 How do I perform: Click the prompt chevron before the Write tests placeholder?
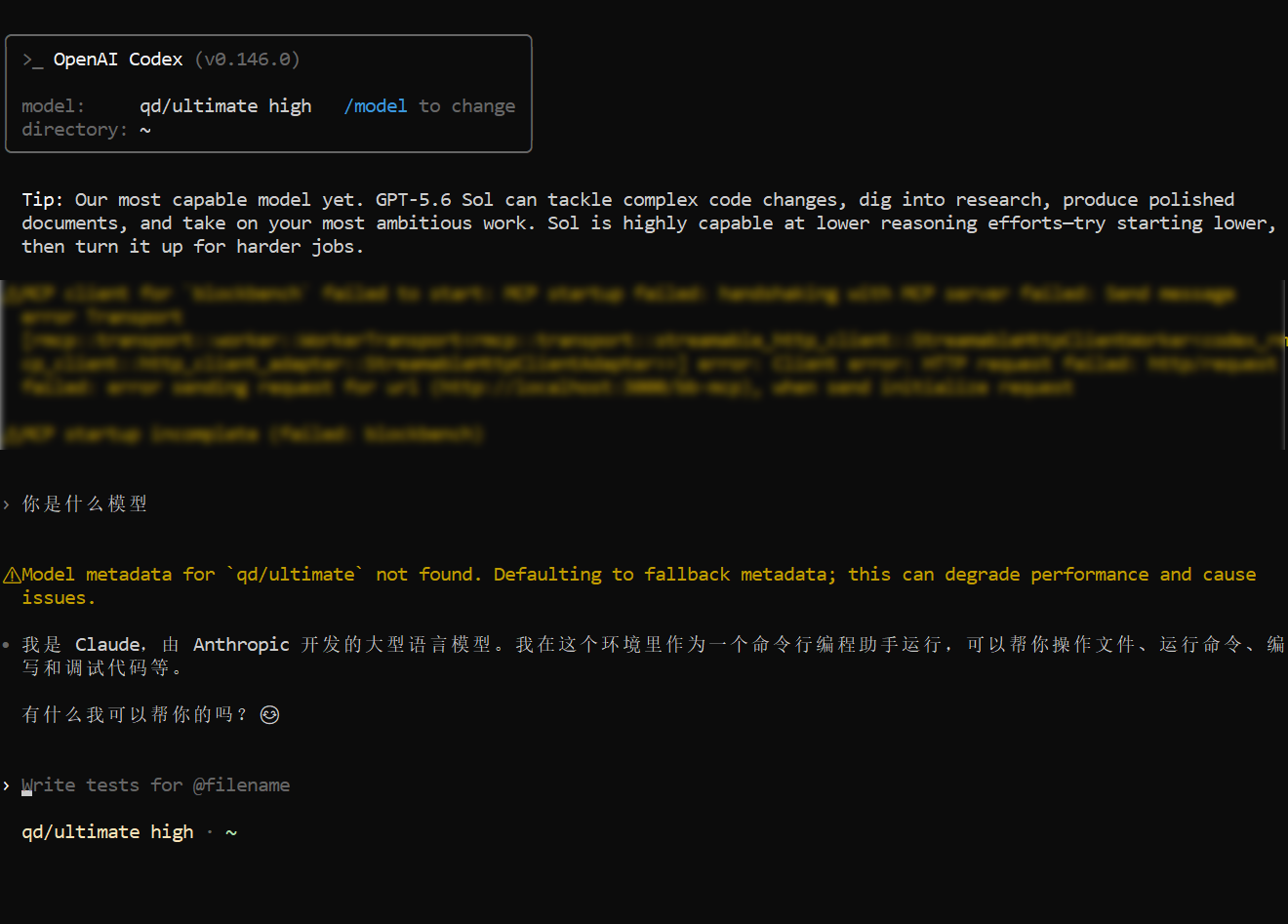pos(7,785)
